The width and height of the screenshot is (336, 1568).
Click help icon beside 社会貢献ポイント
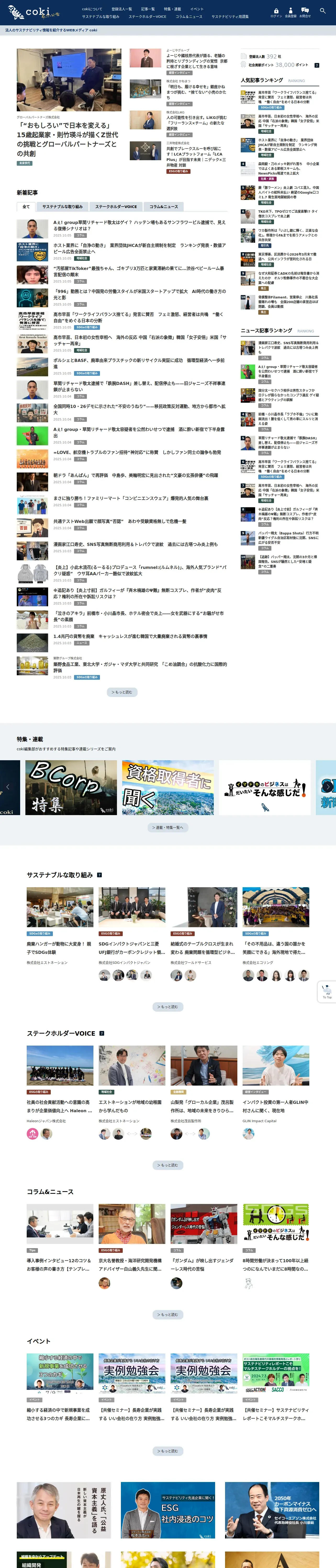click(316, 65)
